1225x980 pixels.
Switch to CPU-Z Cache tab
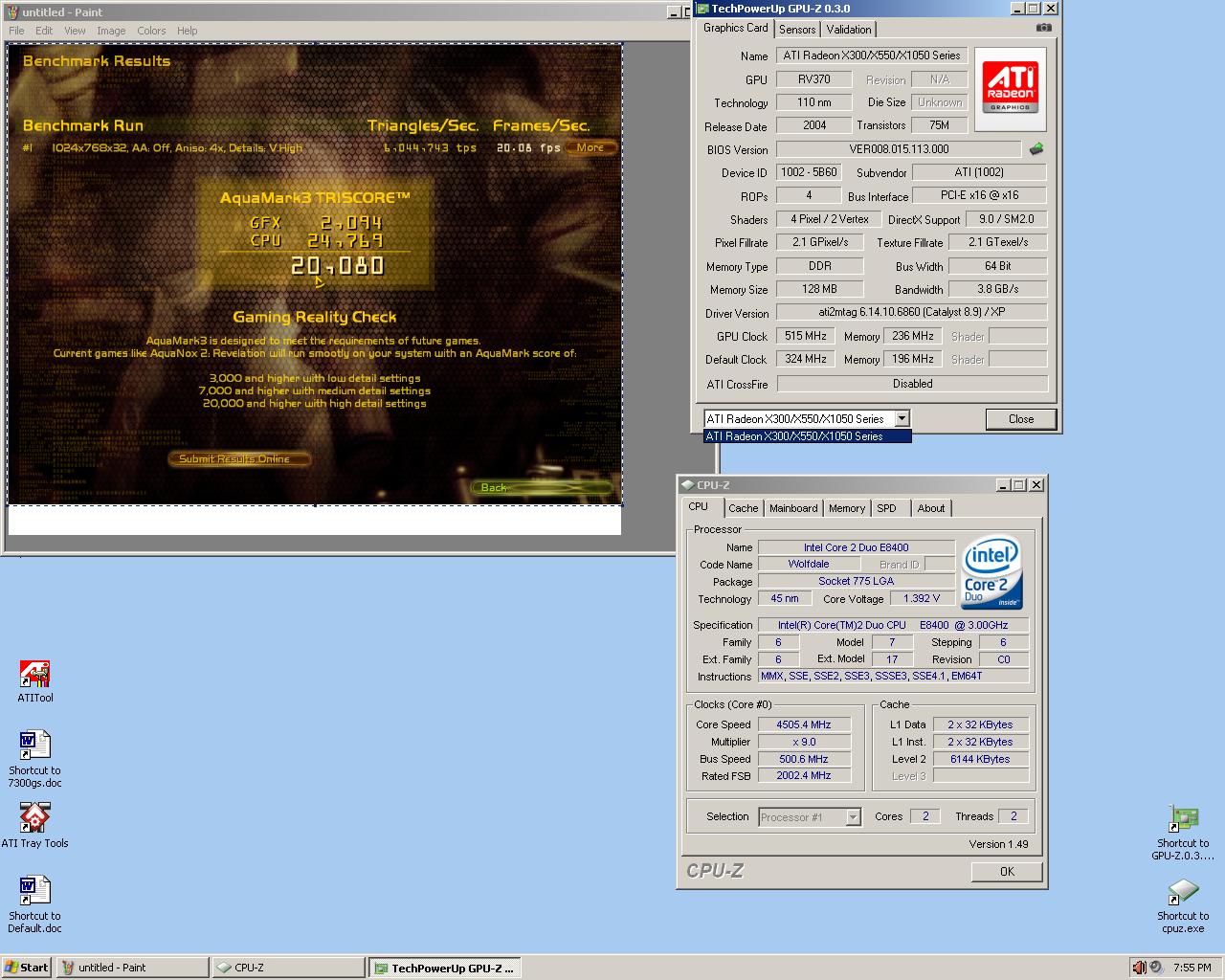pos(743,508)
